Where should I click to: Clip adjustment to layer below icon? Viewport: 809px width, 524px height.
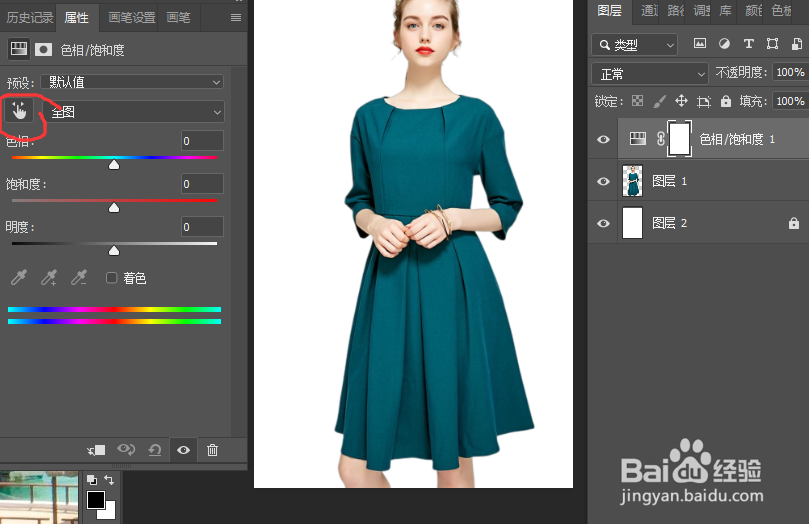96,450
